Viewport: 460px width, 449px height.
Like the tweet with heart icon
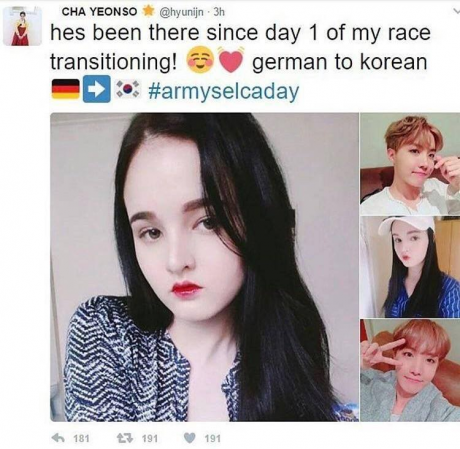pyautogui.click(x=190, y=438)
